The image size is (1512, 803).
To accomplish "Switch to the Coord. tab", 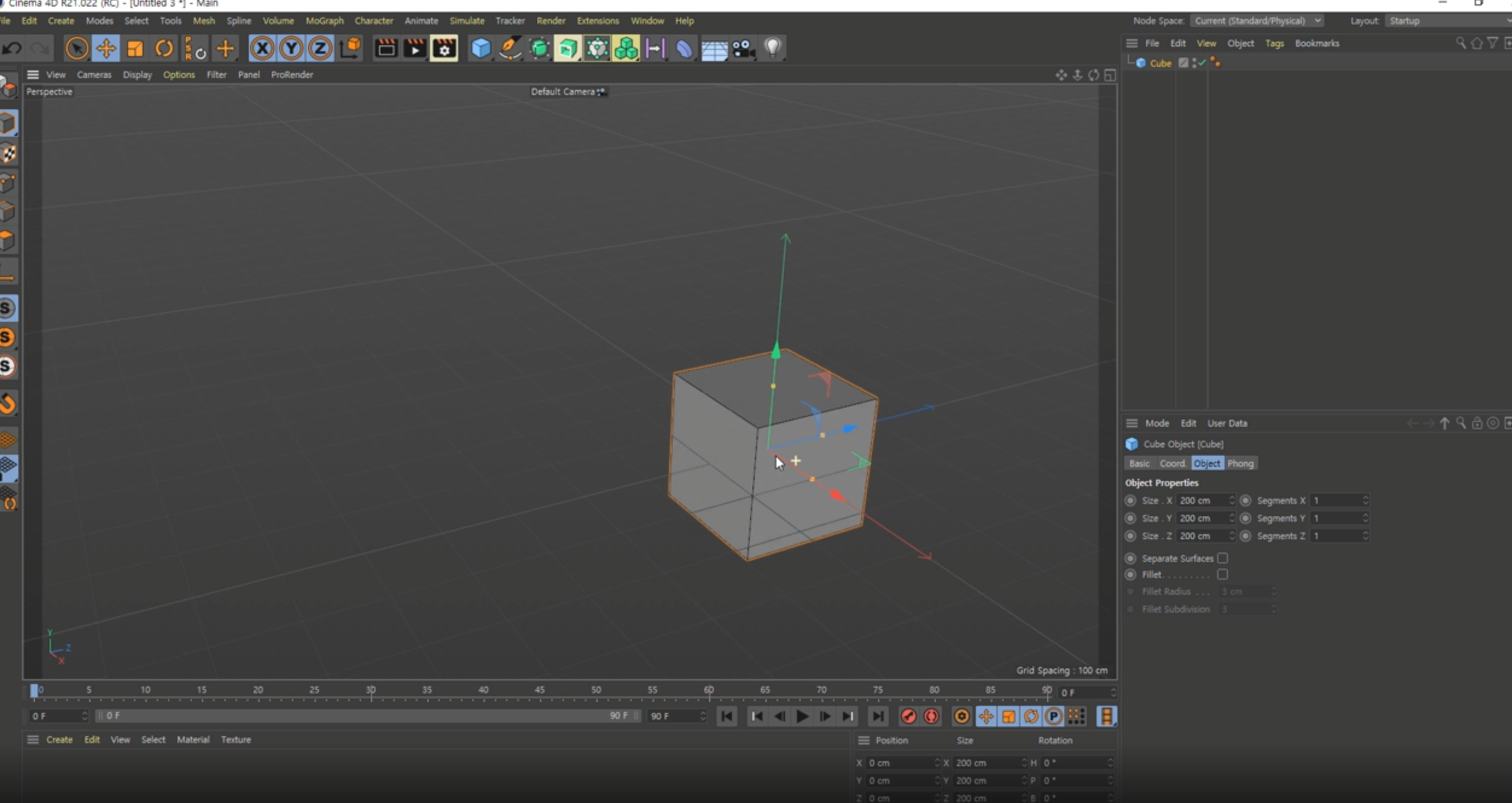I will tap(1172, 464).
